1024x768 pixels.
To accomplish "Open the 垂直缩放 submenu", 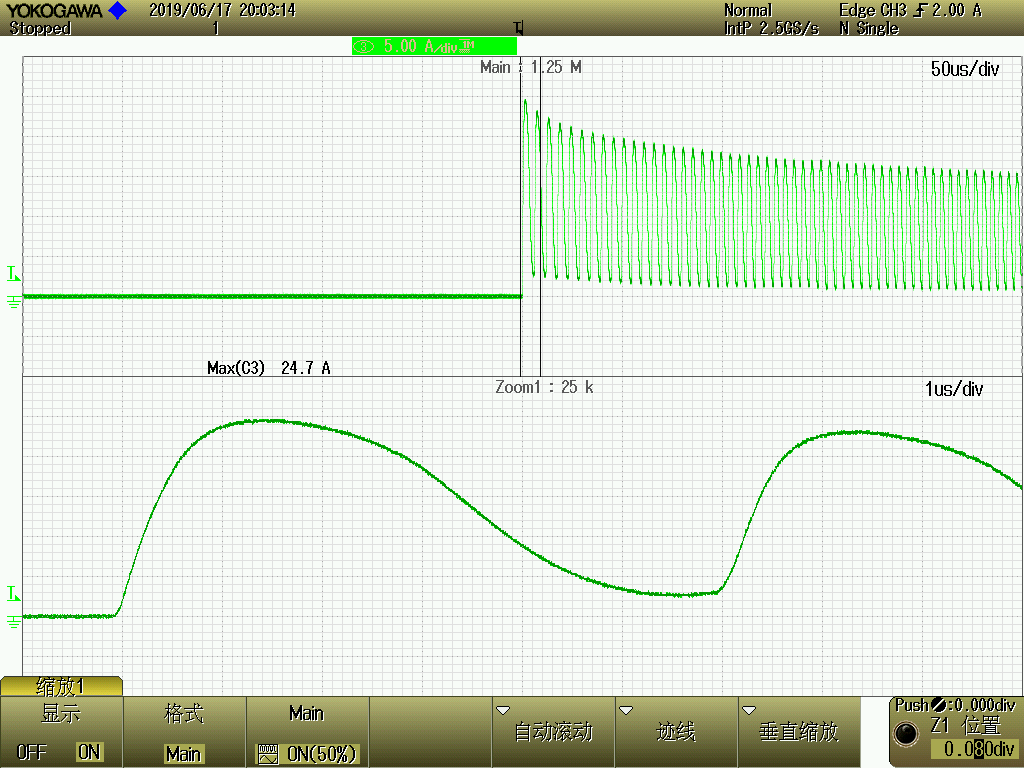I will 799,731.
